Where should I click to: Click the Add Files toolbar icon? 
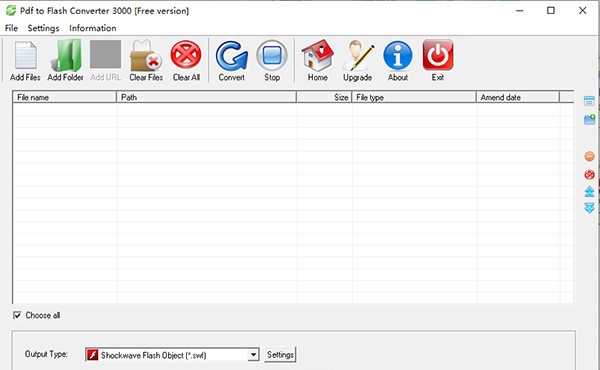[x=25, y=56]
